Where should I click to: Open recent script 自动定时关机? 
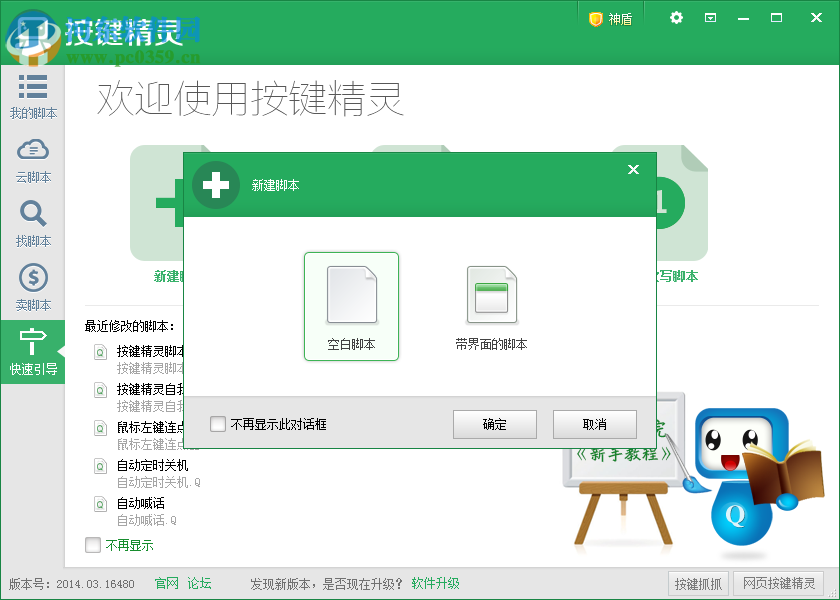point(153,465)
